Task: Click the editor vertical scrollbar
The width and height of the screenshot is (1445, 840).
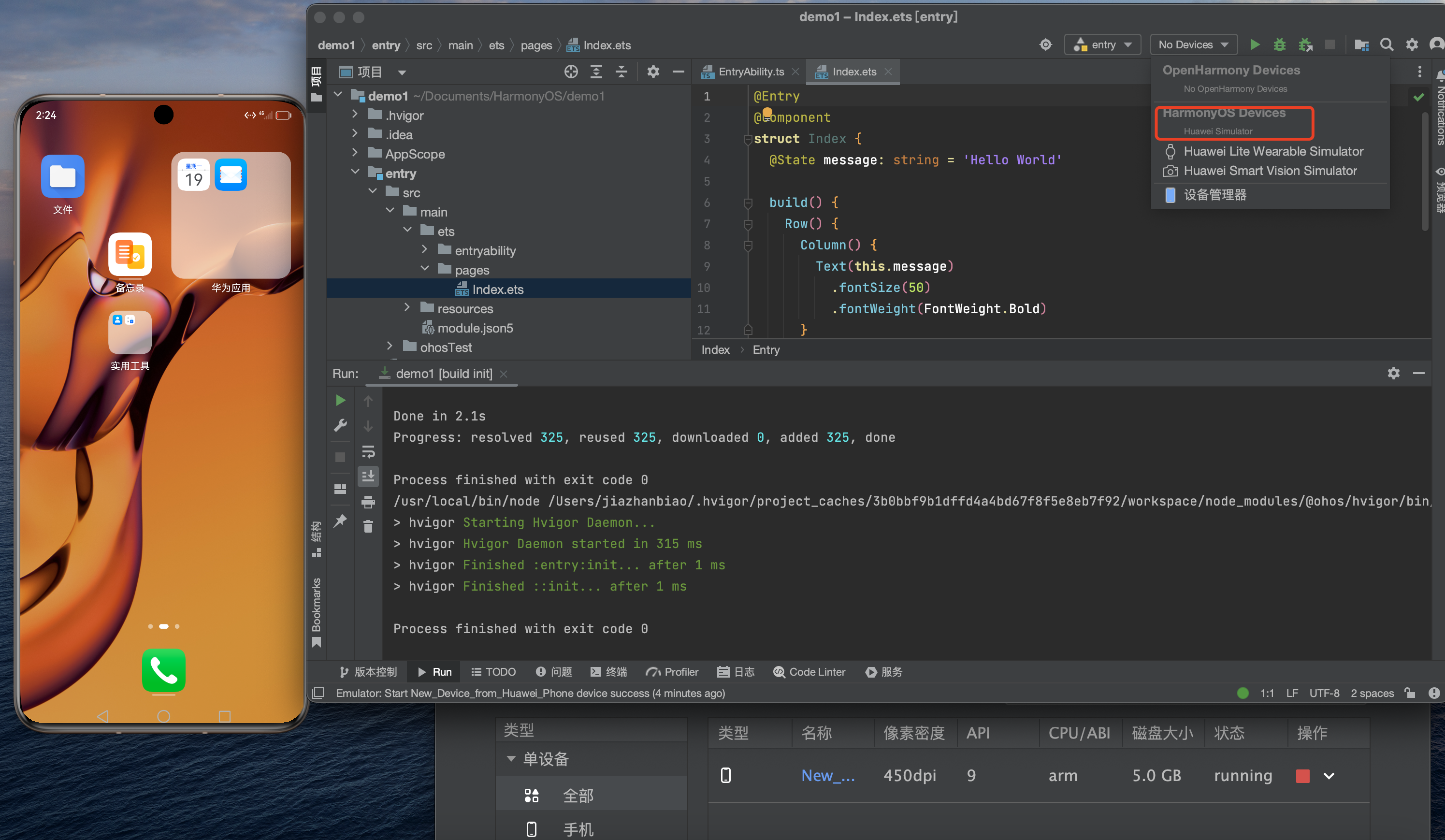Action: tap(1424, 172)
